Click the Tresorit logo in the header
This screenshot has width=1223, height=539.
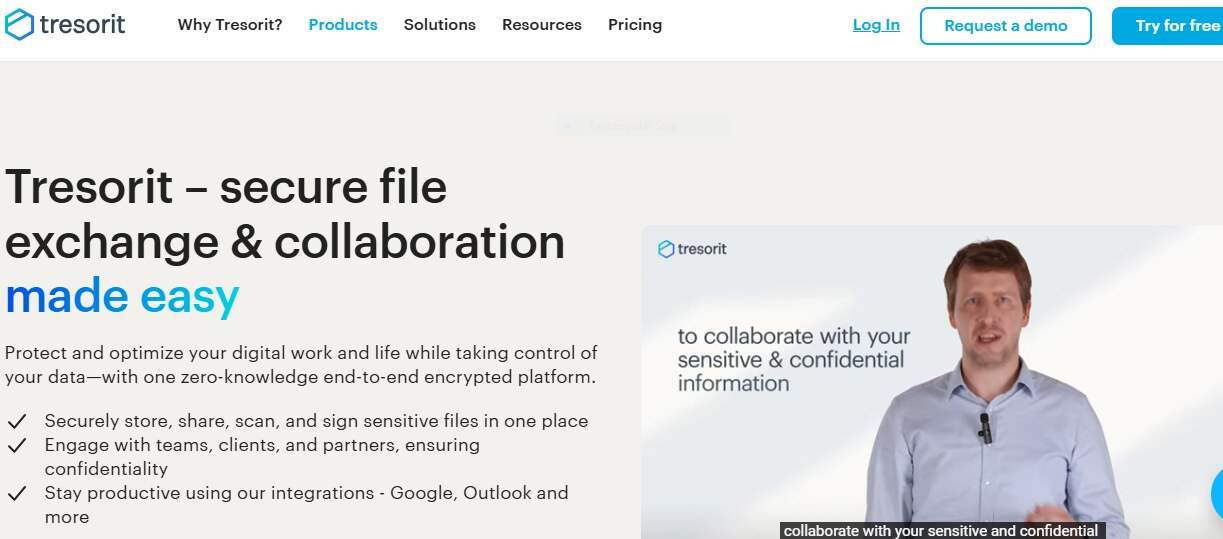point(65,25)
